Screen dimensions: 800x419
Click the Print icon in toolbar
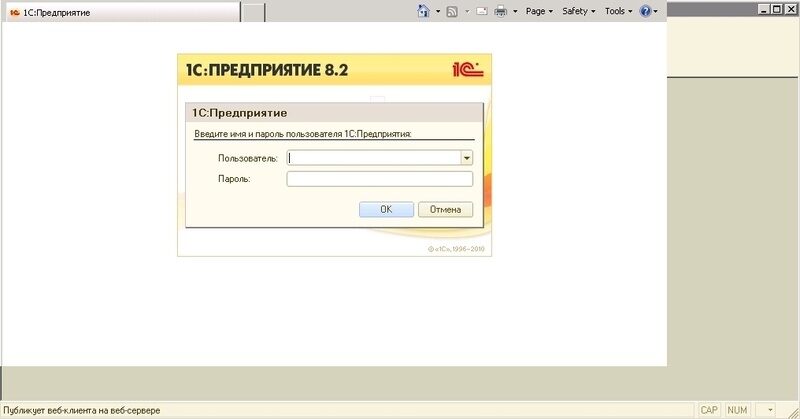point(501,11)
